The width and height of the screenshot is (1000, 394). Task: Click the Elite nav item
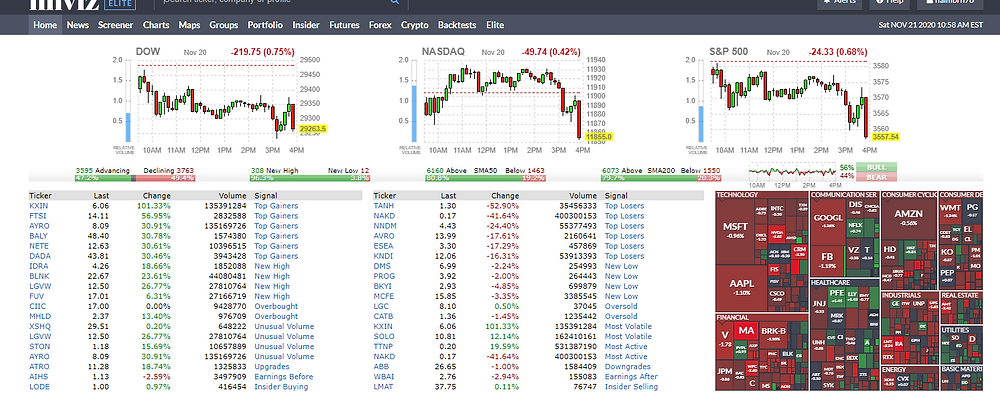tap(495, 25)
